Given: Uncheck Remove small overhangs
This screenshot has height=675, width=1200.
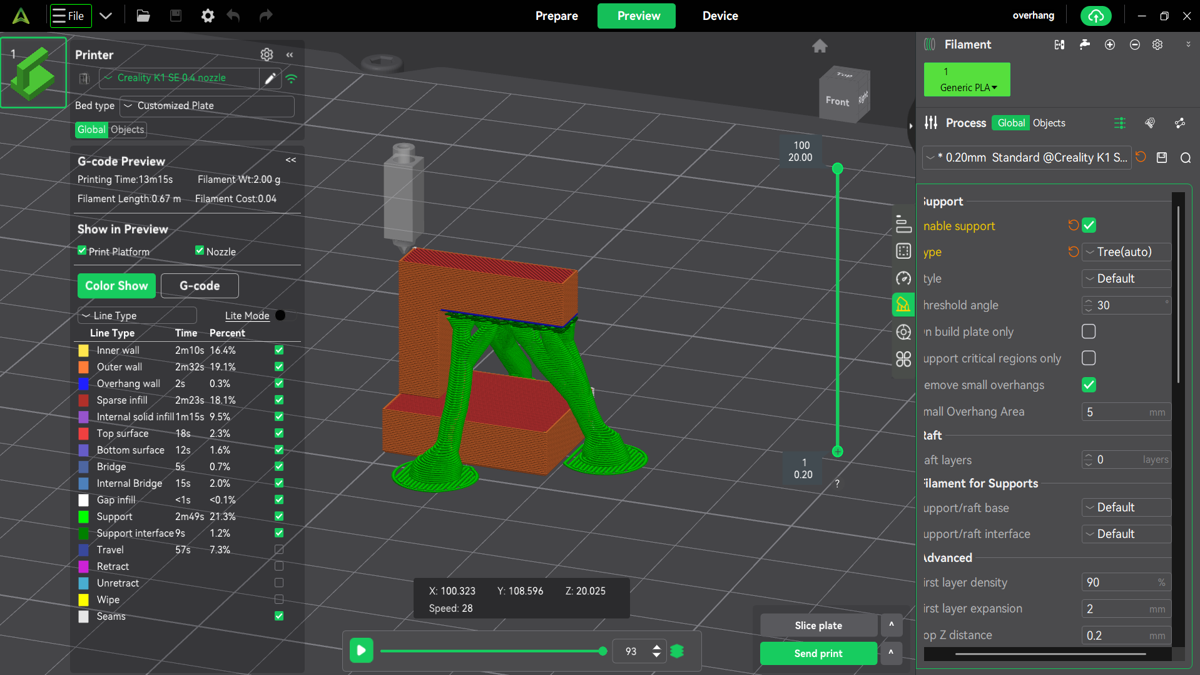Looking at the screenshot, I should pos(1089,384).
